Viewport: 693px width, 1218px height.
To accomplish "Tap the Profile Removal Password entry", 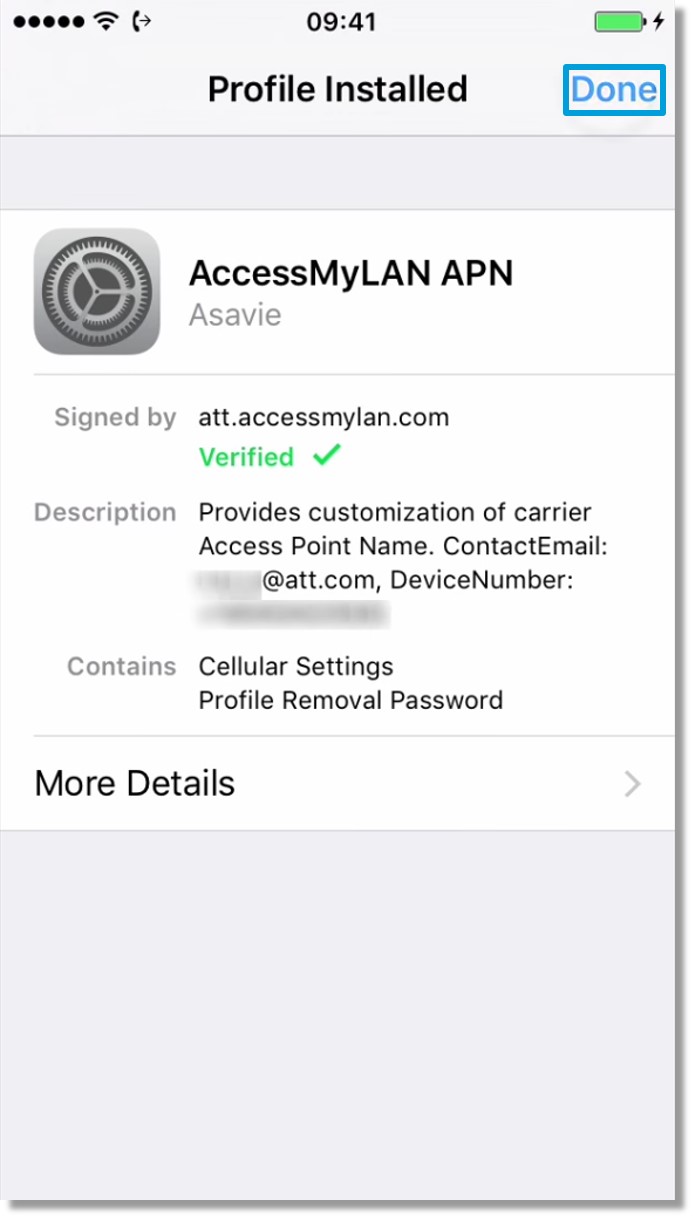I will (351, 700).
